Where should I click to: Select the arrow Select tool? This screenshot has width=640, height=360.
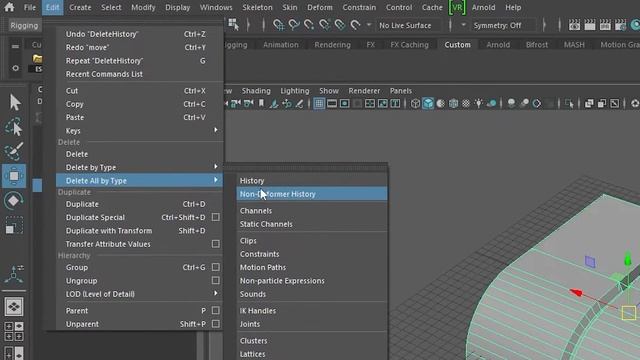coord(15,102)
